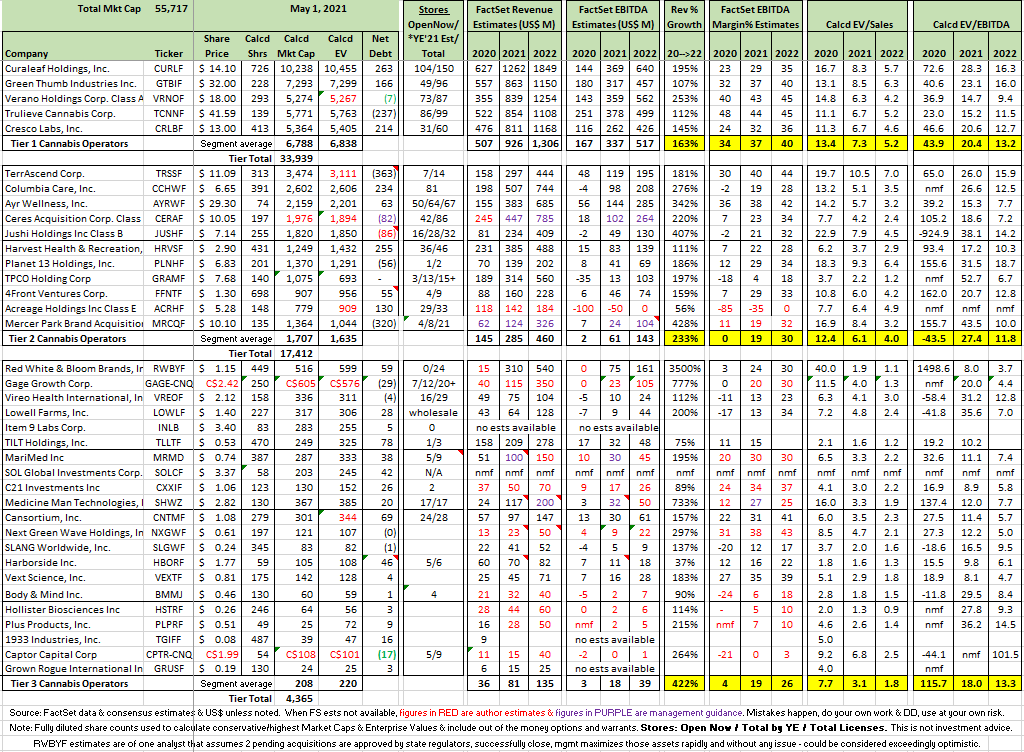
Task: Select the Ayr Wellness stores cell 50/64/67
Action: [434, 204]
